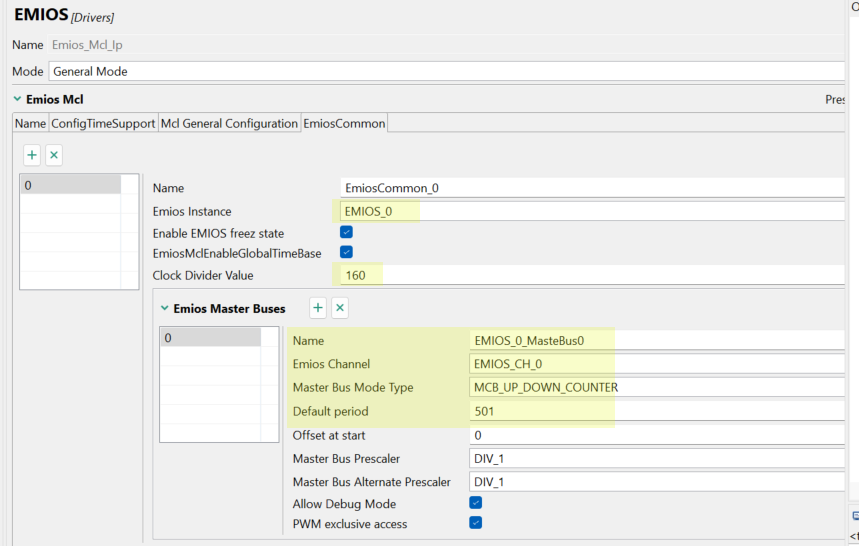Open the Emios Instance dropdown

click(x=590, y=211)
